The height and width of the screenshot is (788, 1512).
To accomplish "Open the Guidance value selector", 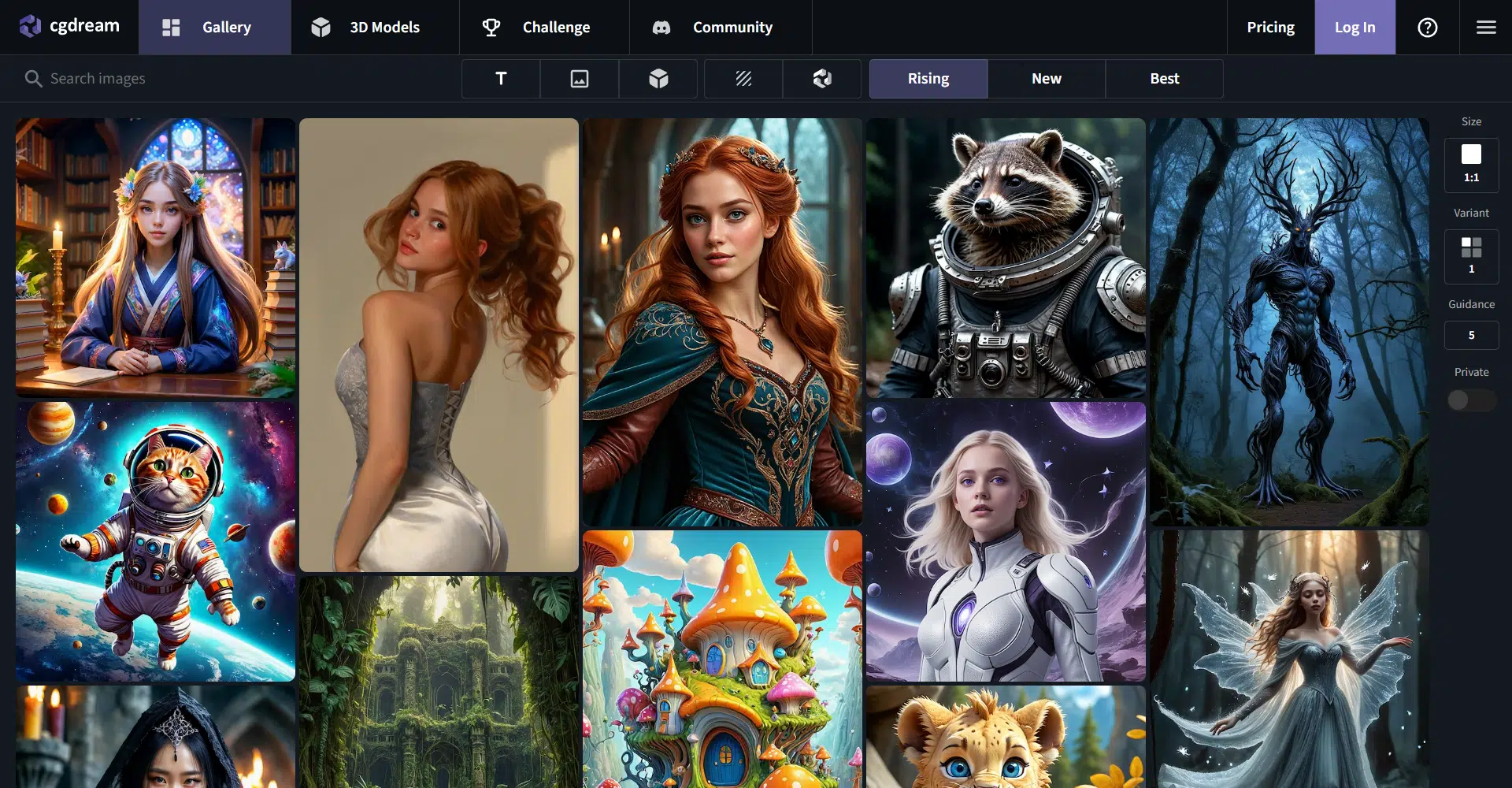I will [x=1471, y=335].
